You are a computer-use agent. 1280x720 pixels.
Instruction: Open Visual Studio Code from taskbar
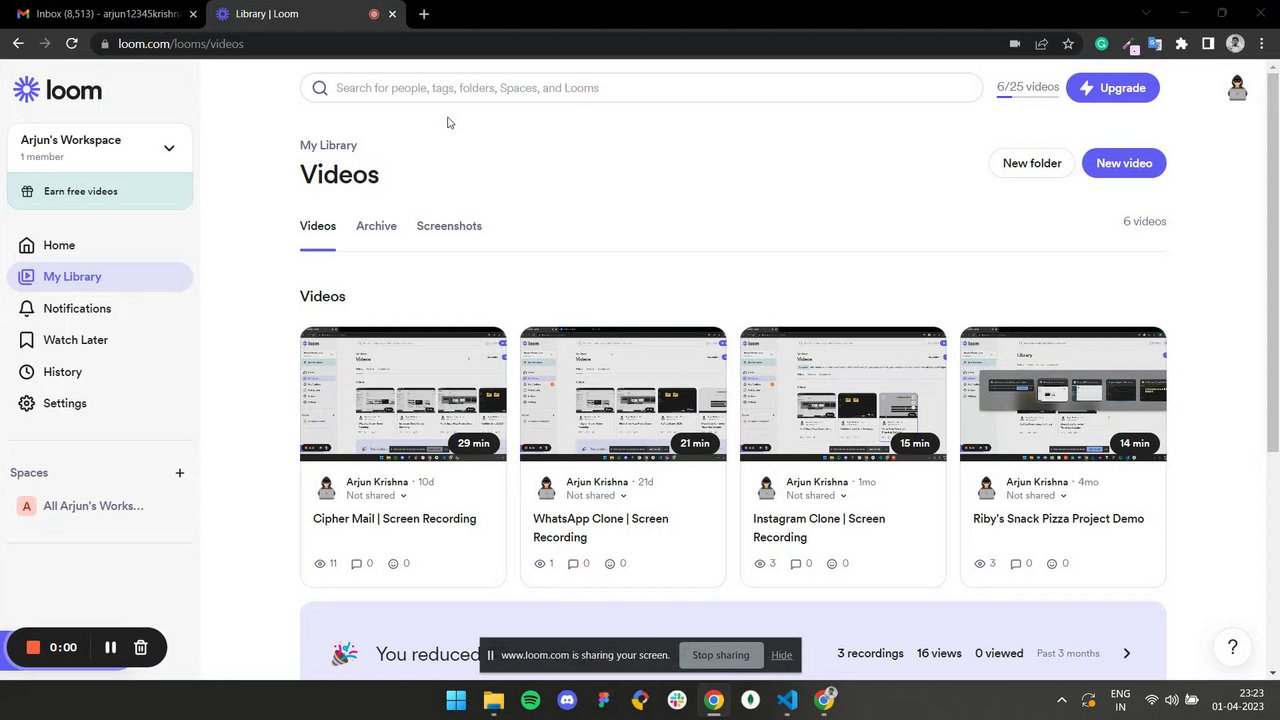click(787, 700)
